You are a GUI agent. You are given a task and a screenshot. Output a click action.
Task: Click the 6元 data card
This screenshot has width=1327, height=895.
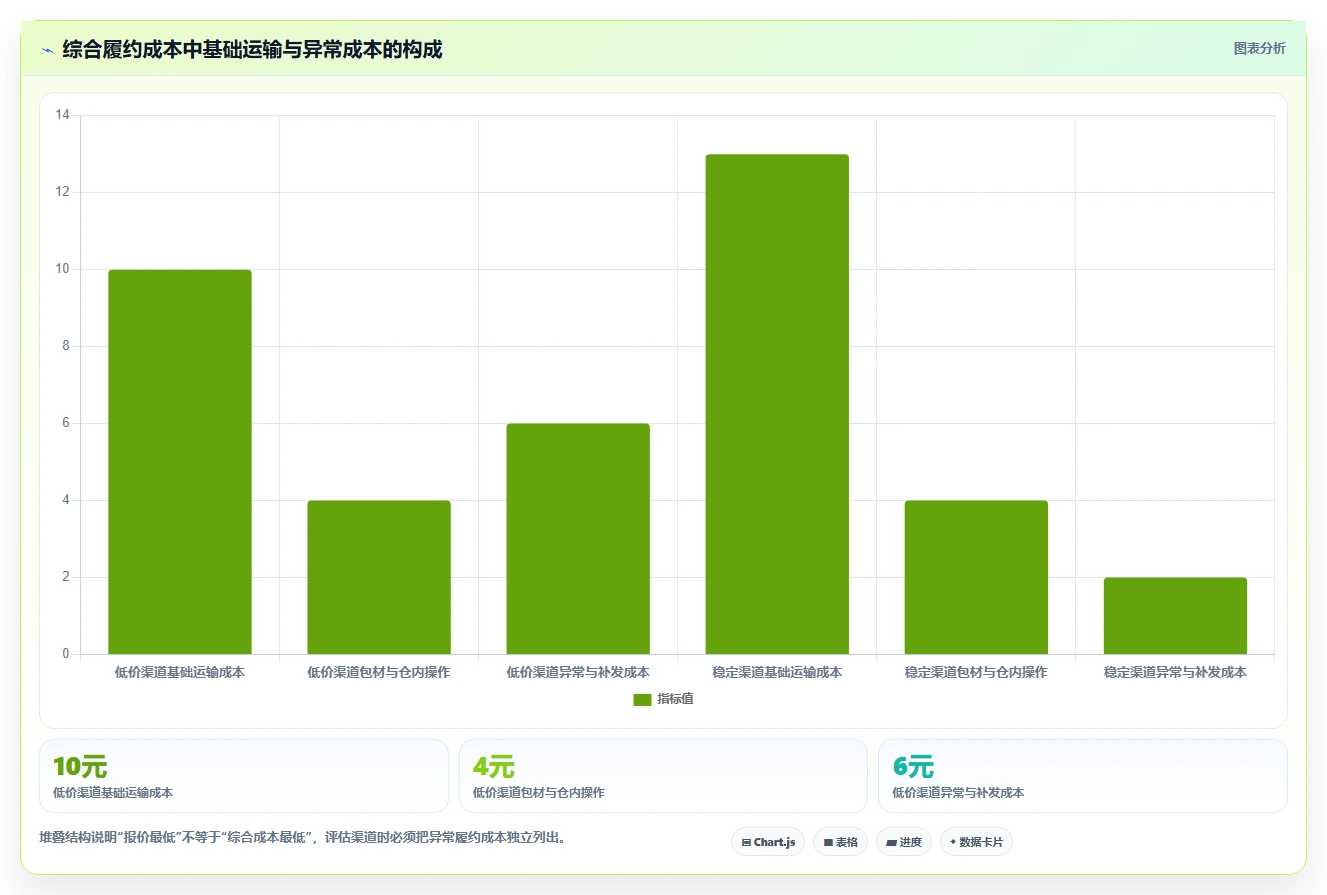[x=1083, y=776]
